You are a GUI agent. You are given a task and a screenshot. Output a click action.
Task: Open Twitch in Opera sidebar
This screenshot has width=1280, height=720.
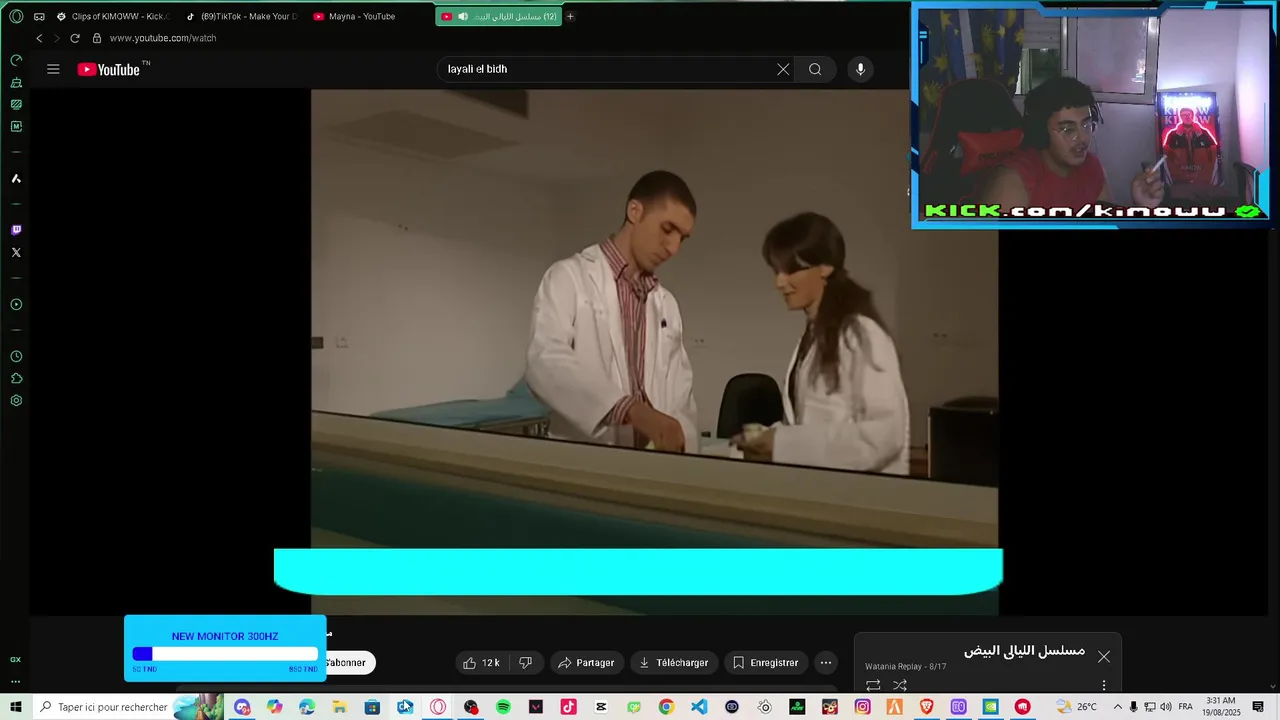click(16, 230)
